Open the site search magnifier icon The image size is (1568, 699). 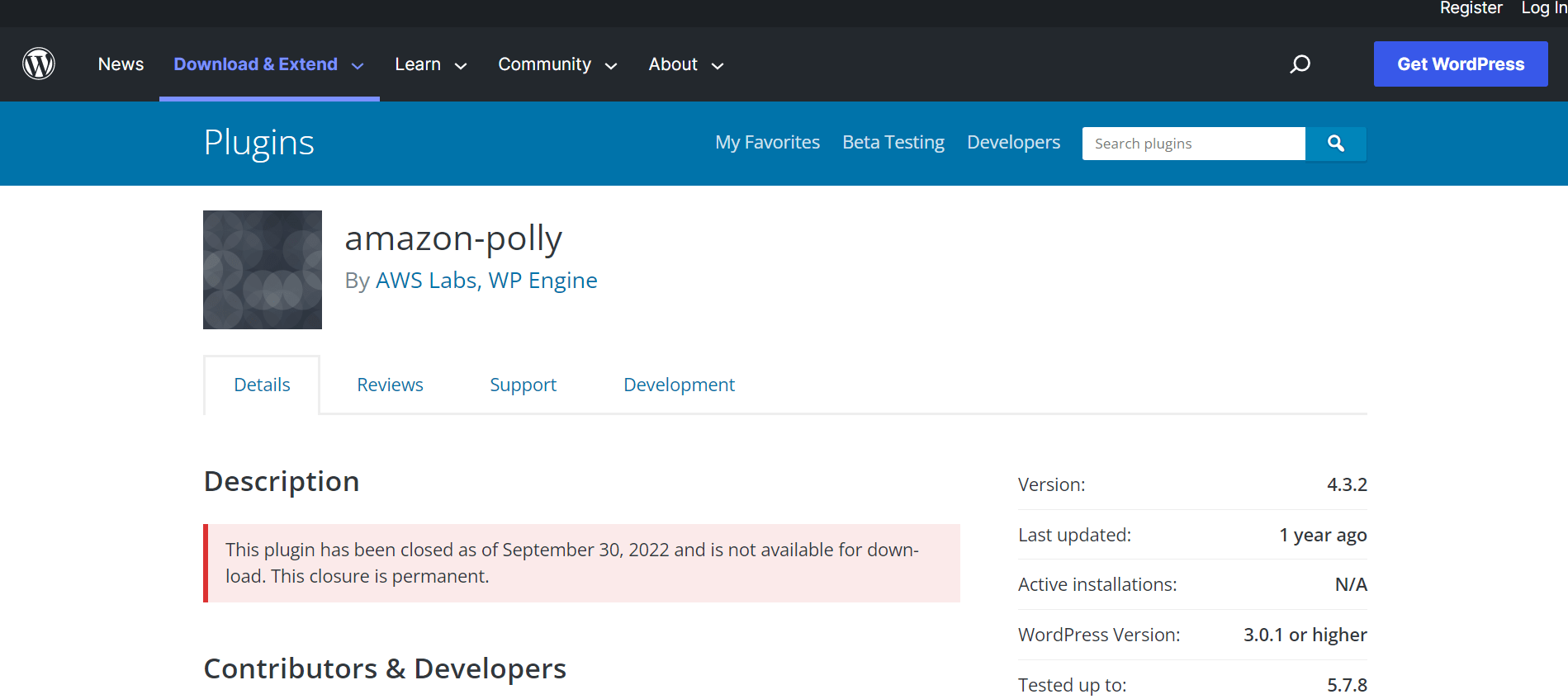tap(1300, 64)
